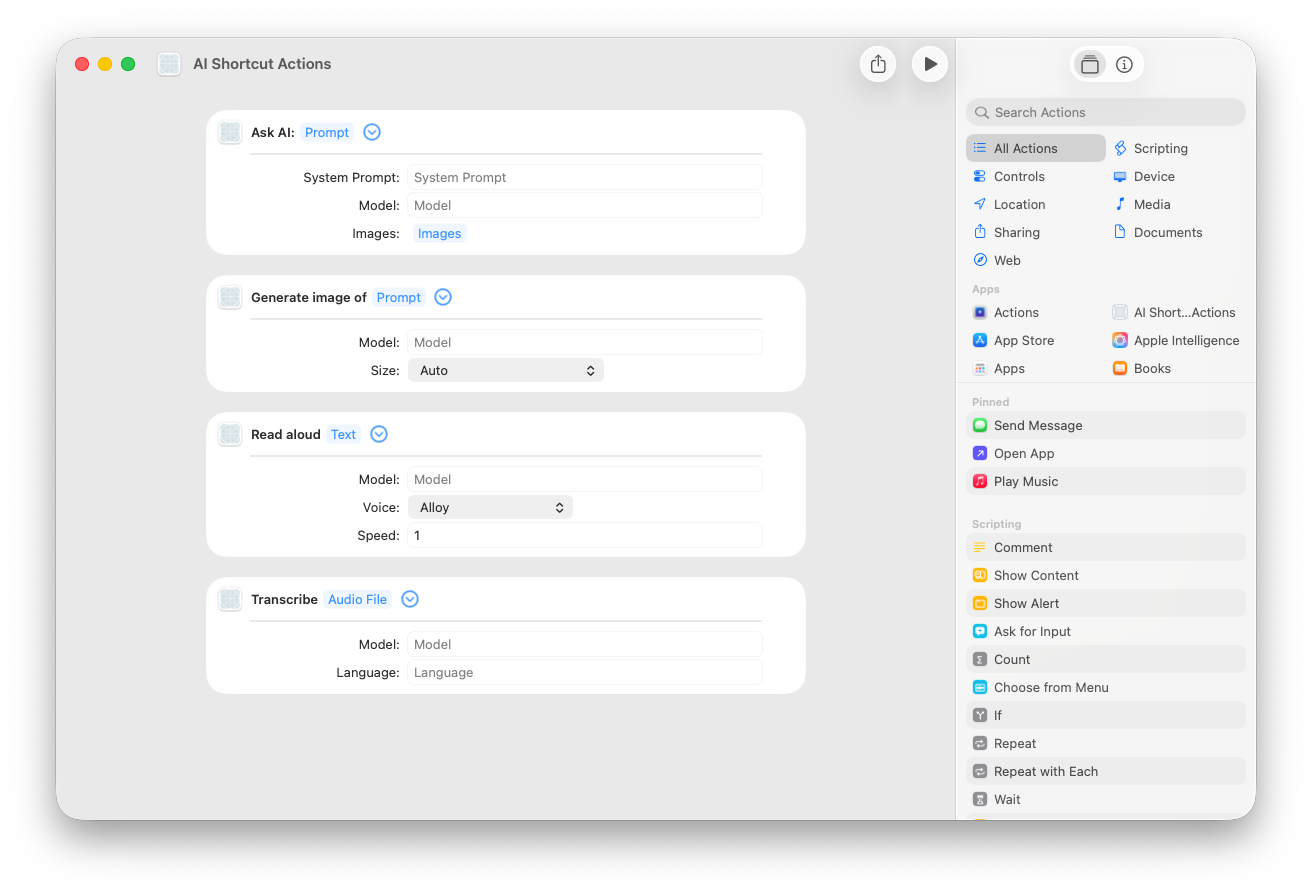Expand the Generate image action chevron

click(443, 297)
